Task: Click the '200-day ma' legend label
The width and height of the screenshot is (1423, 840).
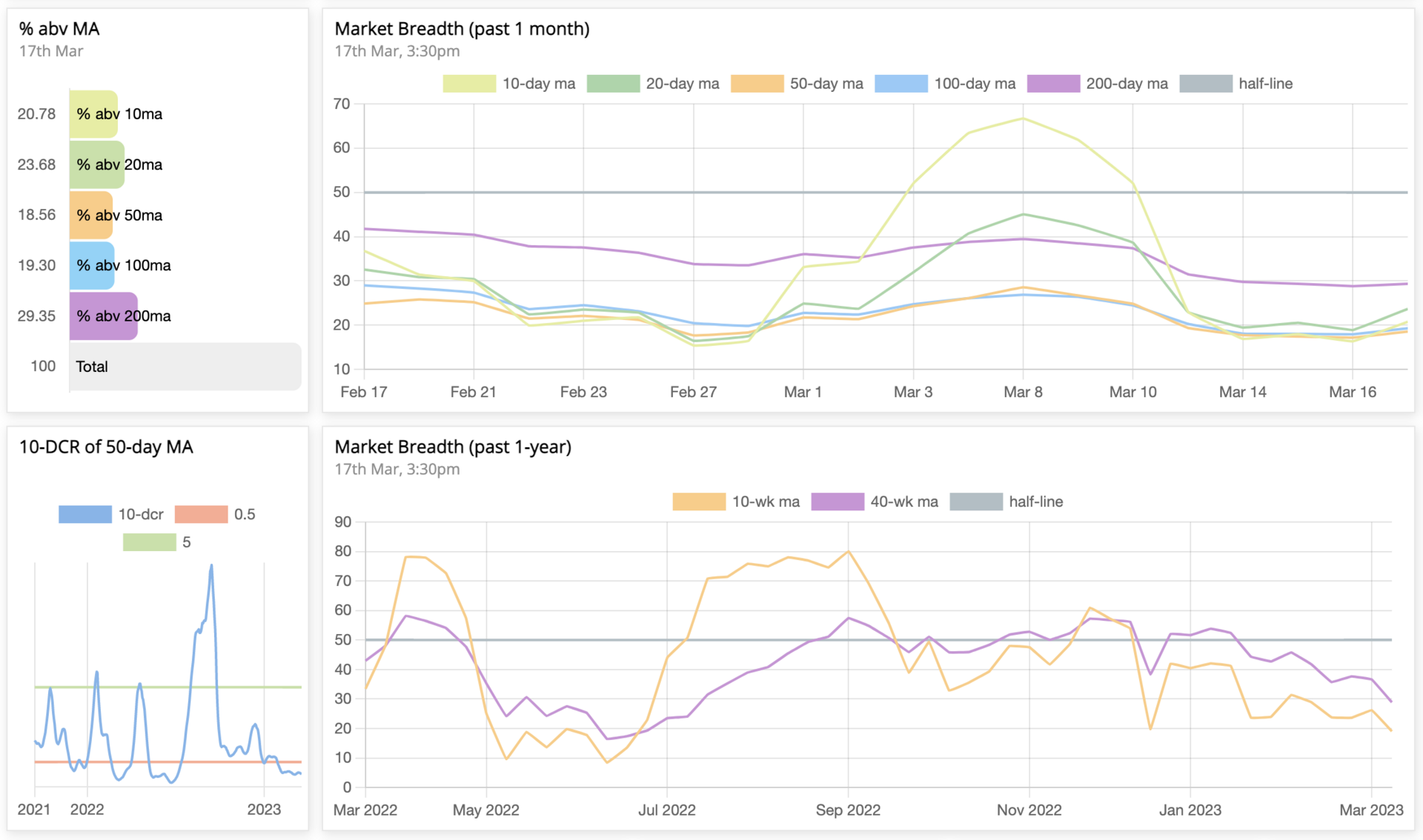Action: pyautogui.click(x=1127, y=84)
